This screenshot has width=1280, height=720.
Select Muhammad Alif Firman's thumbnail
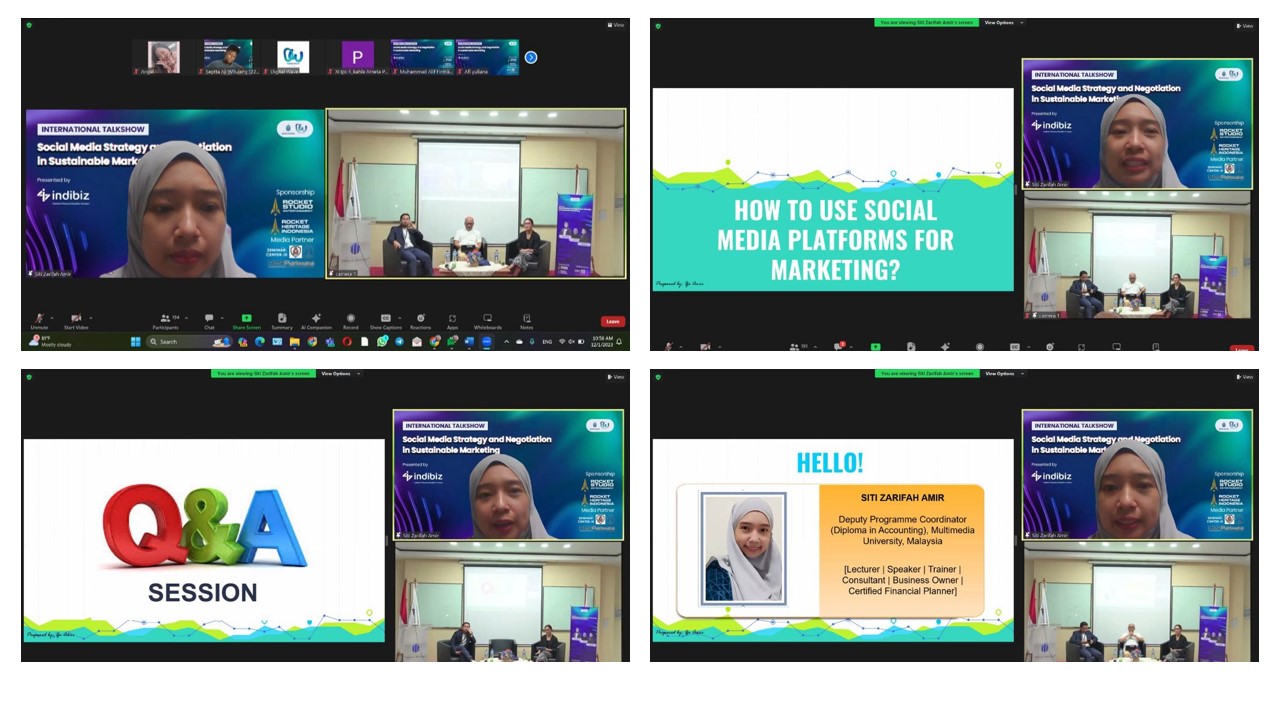[x=422, y=57]
